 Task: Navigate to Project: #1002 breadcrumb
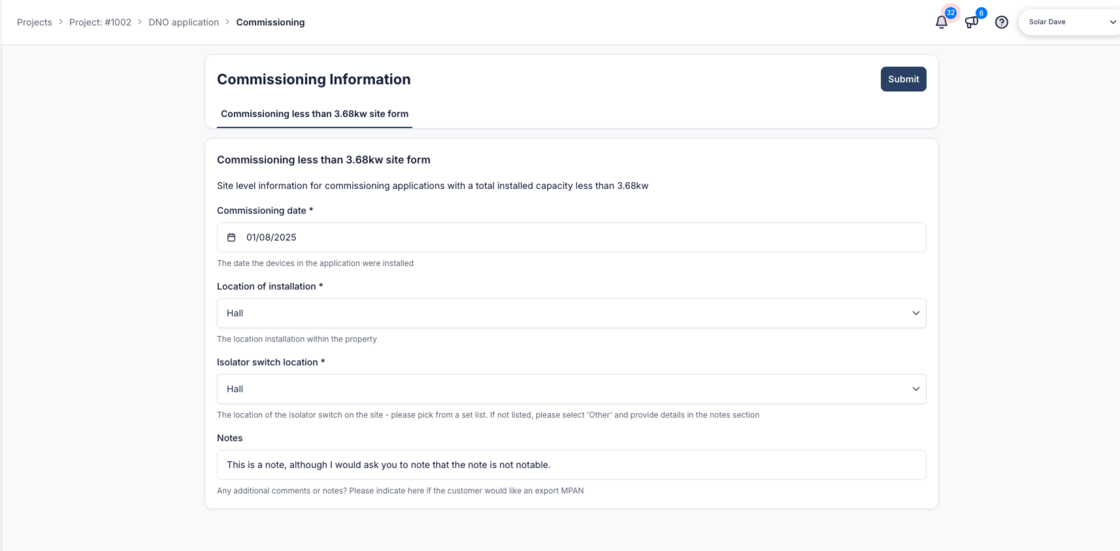[x=100, y=22]
